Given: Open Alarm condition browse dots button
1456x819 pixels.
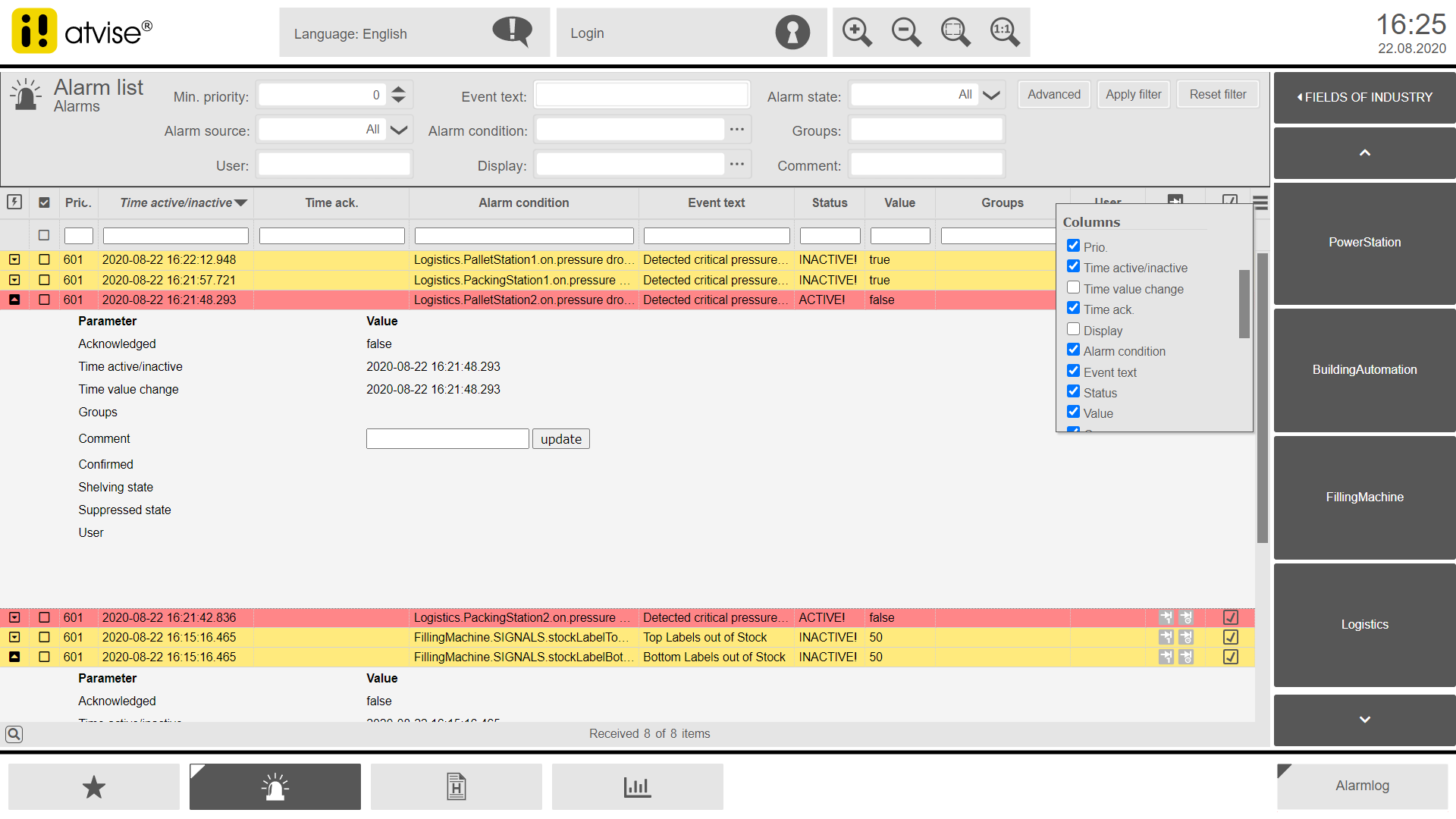Looking at the screenshot, I should 737,130.
